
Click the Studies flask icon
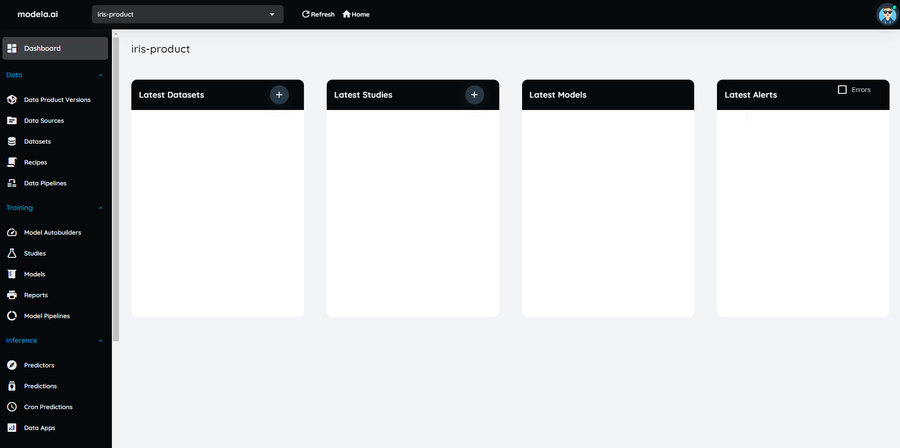(x=12, y=254)
